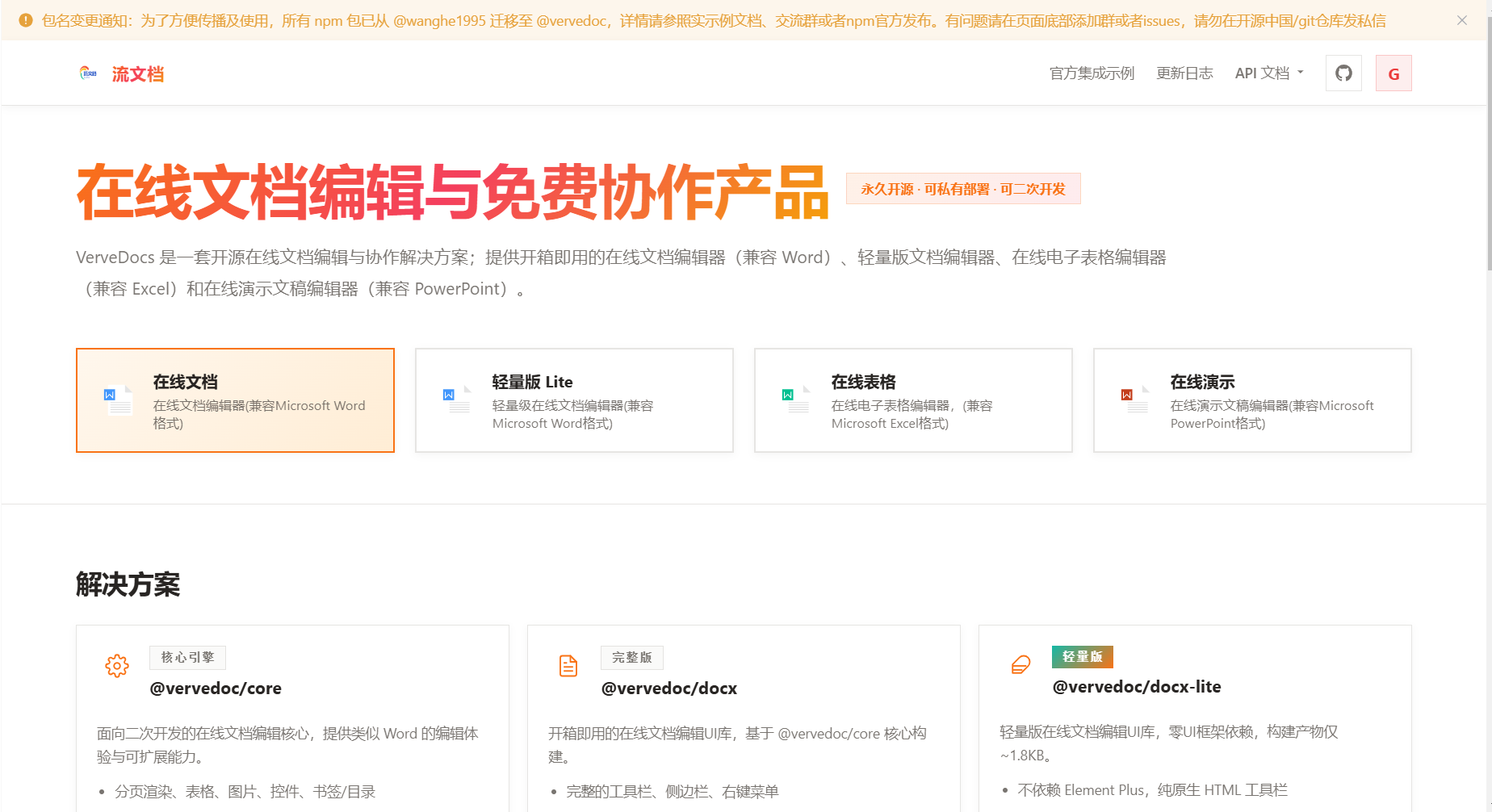The height and width of the screenshot is (812, 1492).
Task: Click the 永久开源·可私有部署·可二次开发 badge
Action: click(x=963, y=189)
